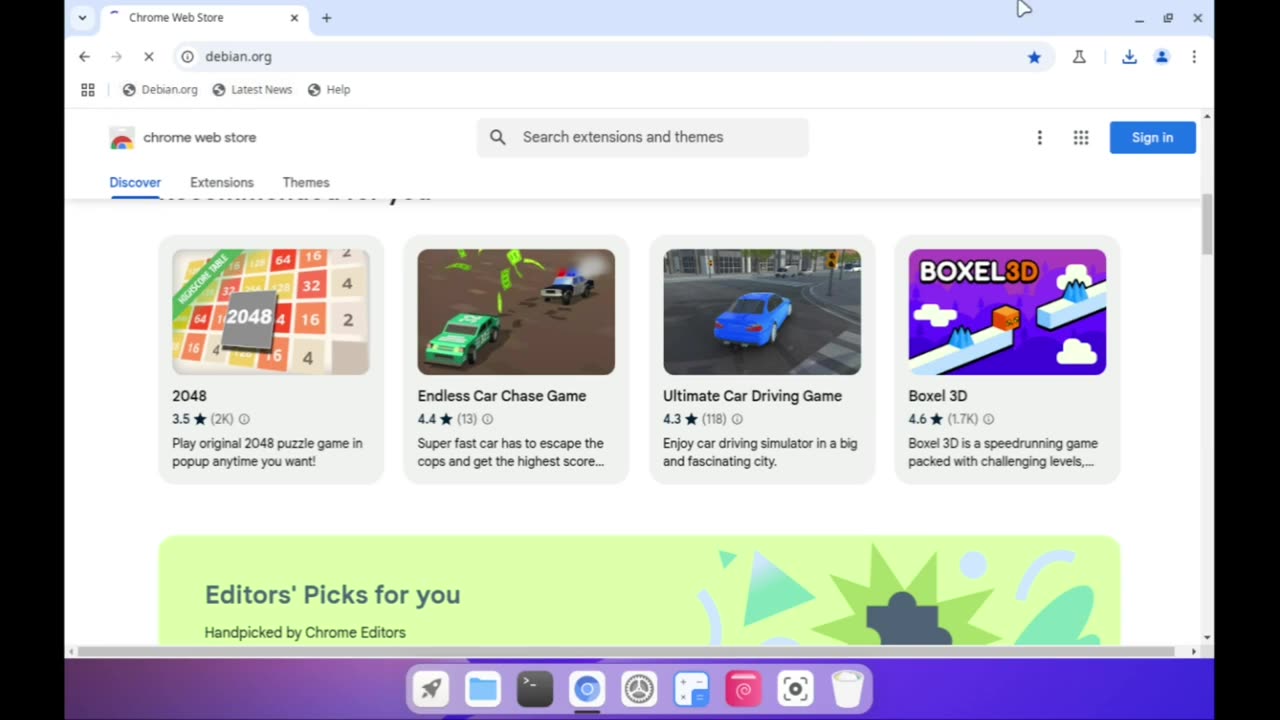Click Ultimate Car Driving Game title
This screenshot has height=720, width=1280.
pyautogui.click(x=752, y=396)
